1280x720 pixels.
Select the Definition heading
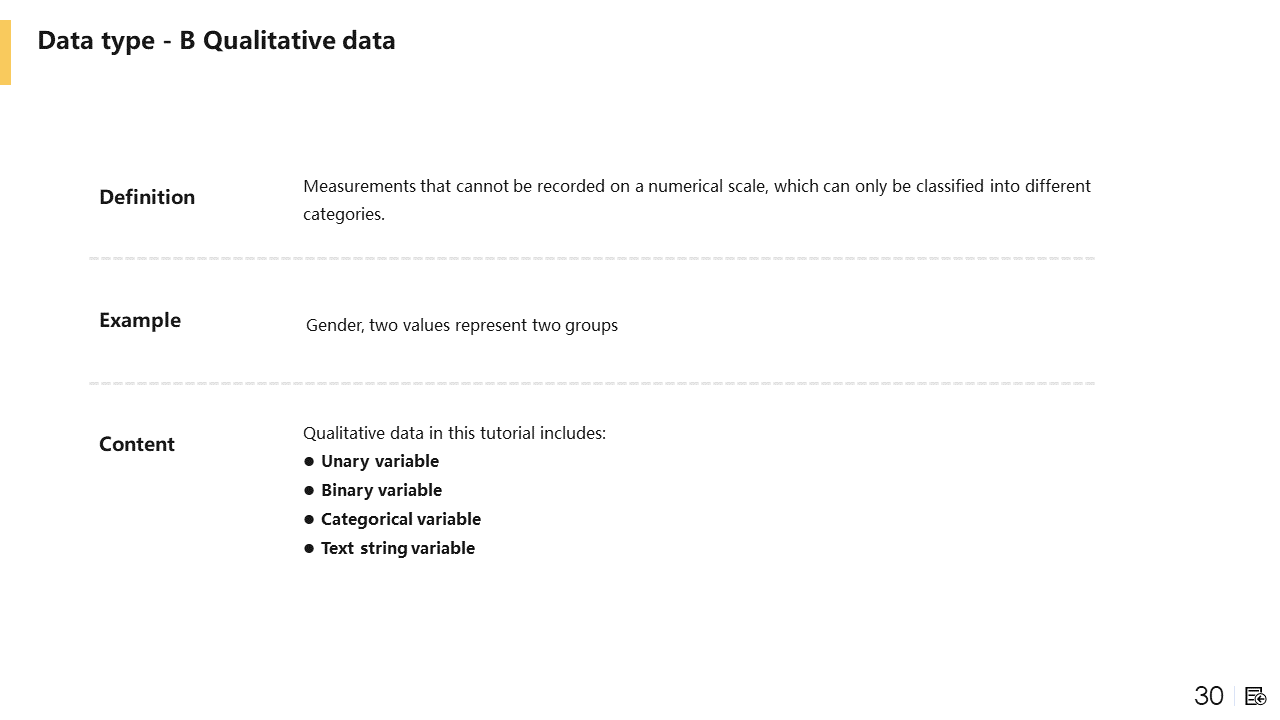(147, 197)
